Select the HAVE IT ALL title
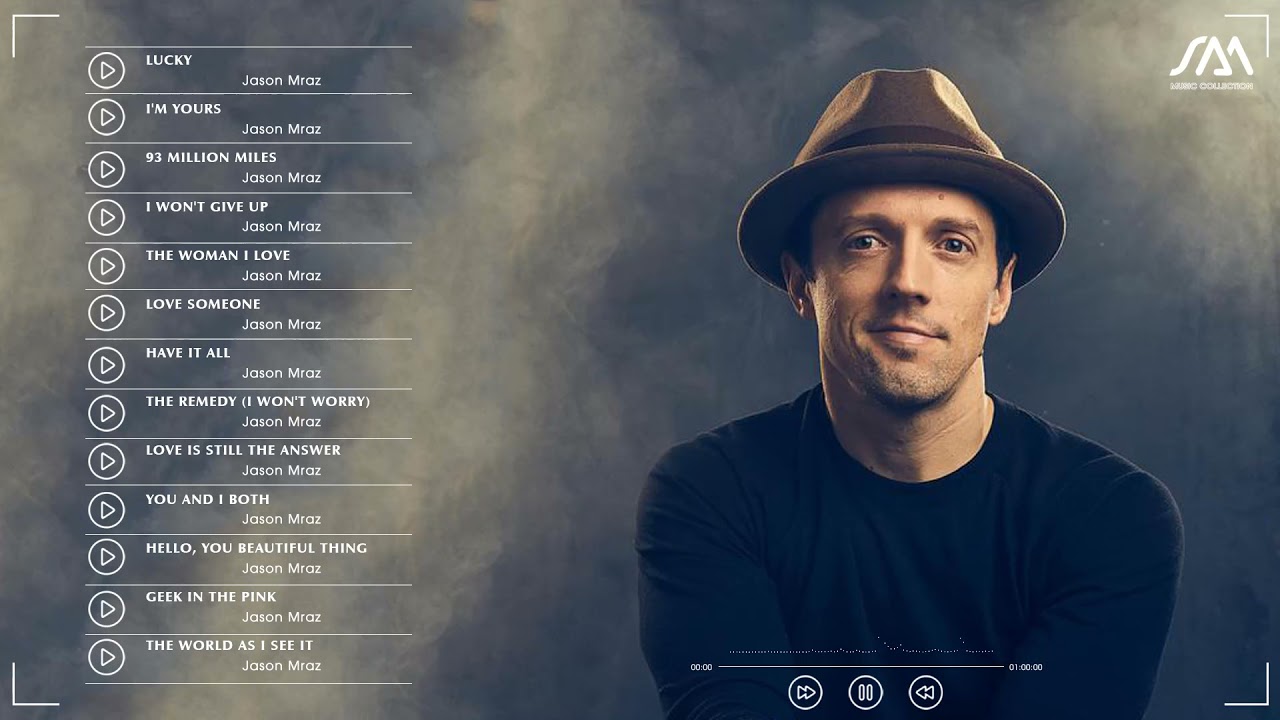The width and height of the screenshot is (1280, 720). coord(188,353)
